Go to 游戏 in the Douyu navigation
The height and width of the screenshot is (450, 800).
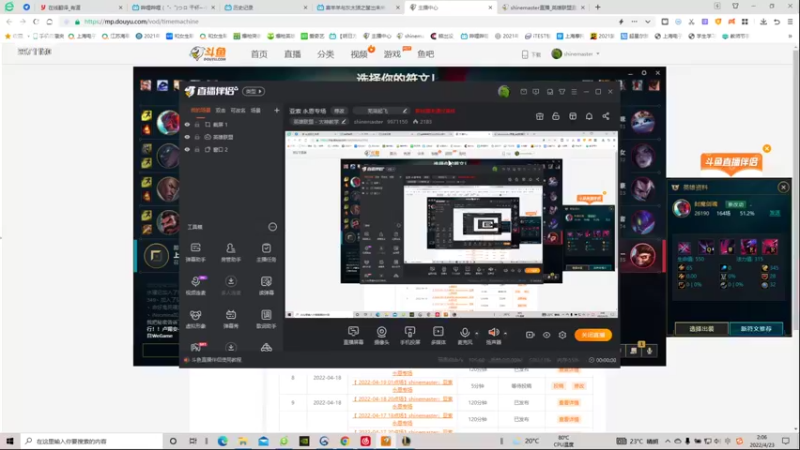(x=392, y=54)
